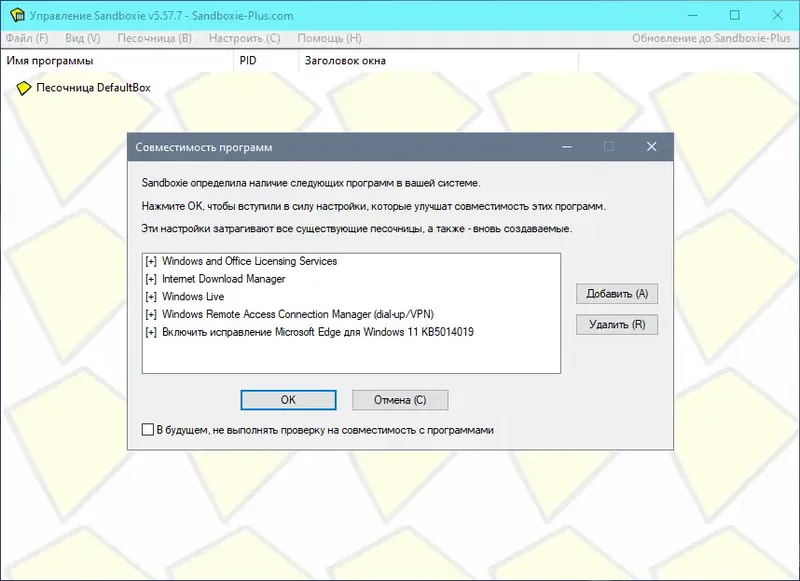800x581 pixels.
Task: Close the main Sandboxie window
Action: click(x=777, y=15)
